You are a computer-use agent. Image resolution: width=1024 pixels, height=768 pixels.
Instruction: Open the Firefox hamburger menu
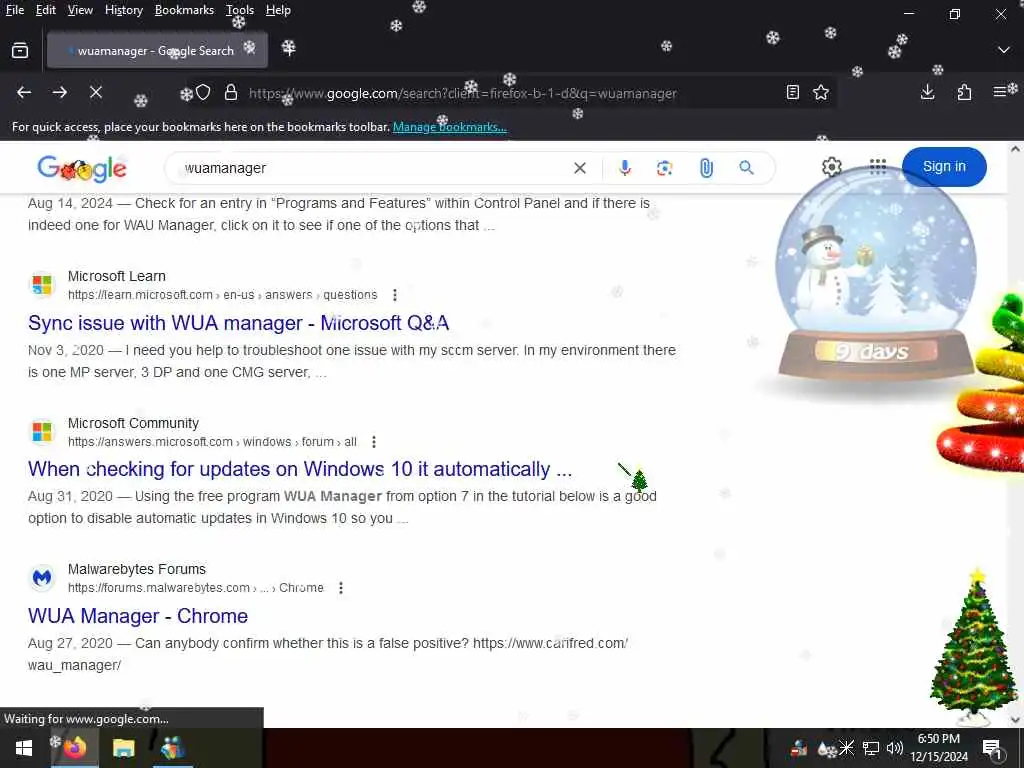tap(1000, 93)
